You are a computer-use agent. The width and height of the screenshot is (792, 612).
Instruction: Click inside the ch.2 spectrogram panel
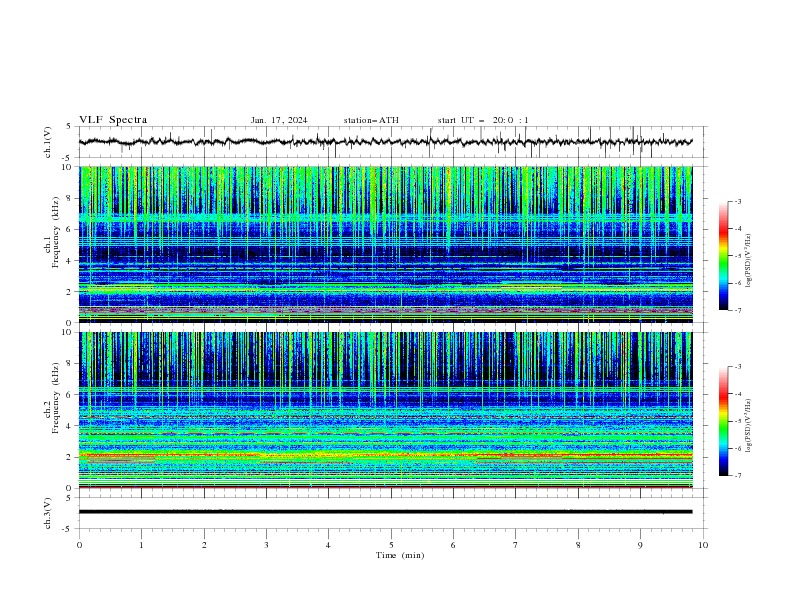click(x=385, y=410)
